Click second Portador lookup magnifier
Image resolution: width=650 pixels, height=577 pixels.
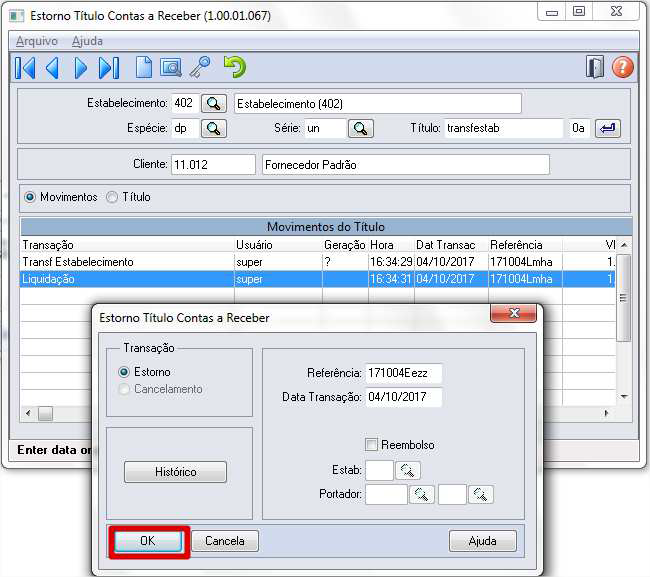pyautogui.click(x=481, y=495)
